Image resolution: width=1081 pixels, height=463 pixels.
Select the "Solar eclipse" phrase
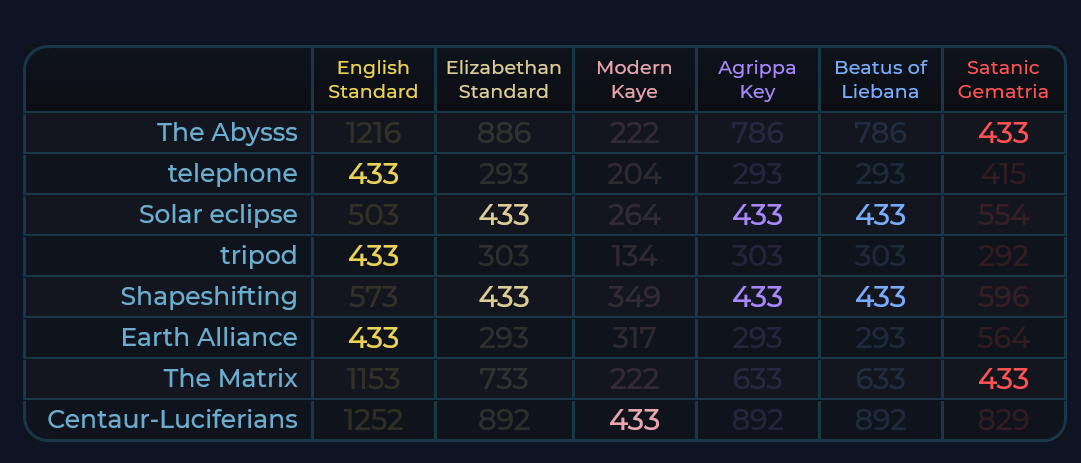point(218,215)
